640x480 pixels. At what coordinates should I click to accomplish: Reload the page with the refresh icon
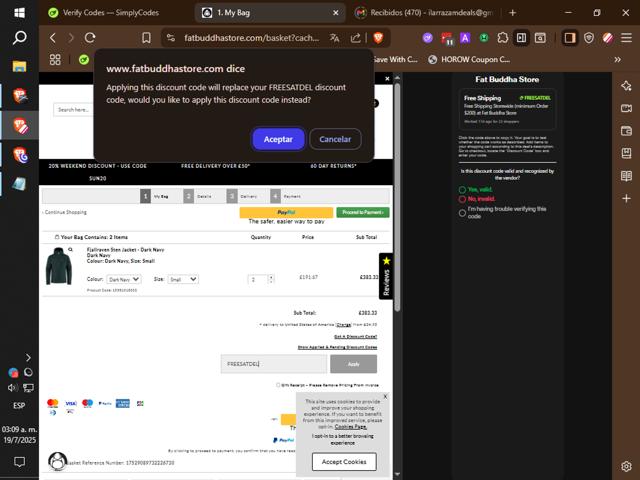90,38
